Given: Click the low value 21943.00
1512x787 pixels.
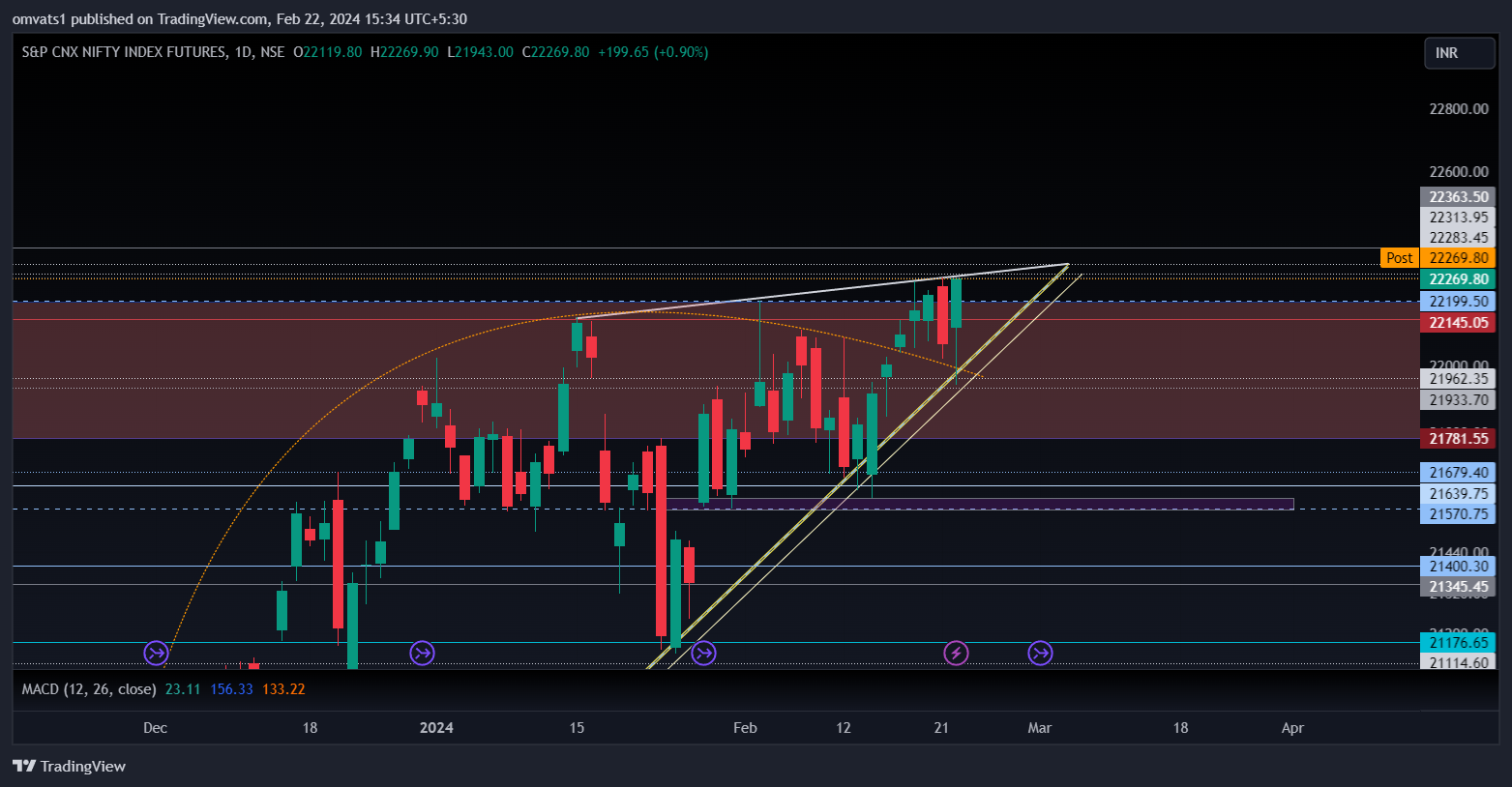Looking at the screenshot, I should [x=485, y=52].
